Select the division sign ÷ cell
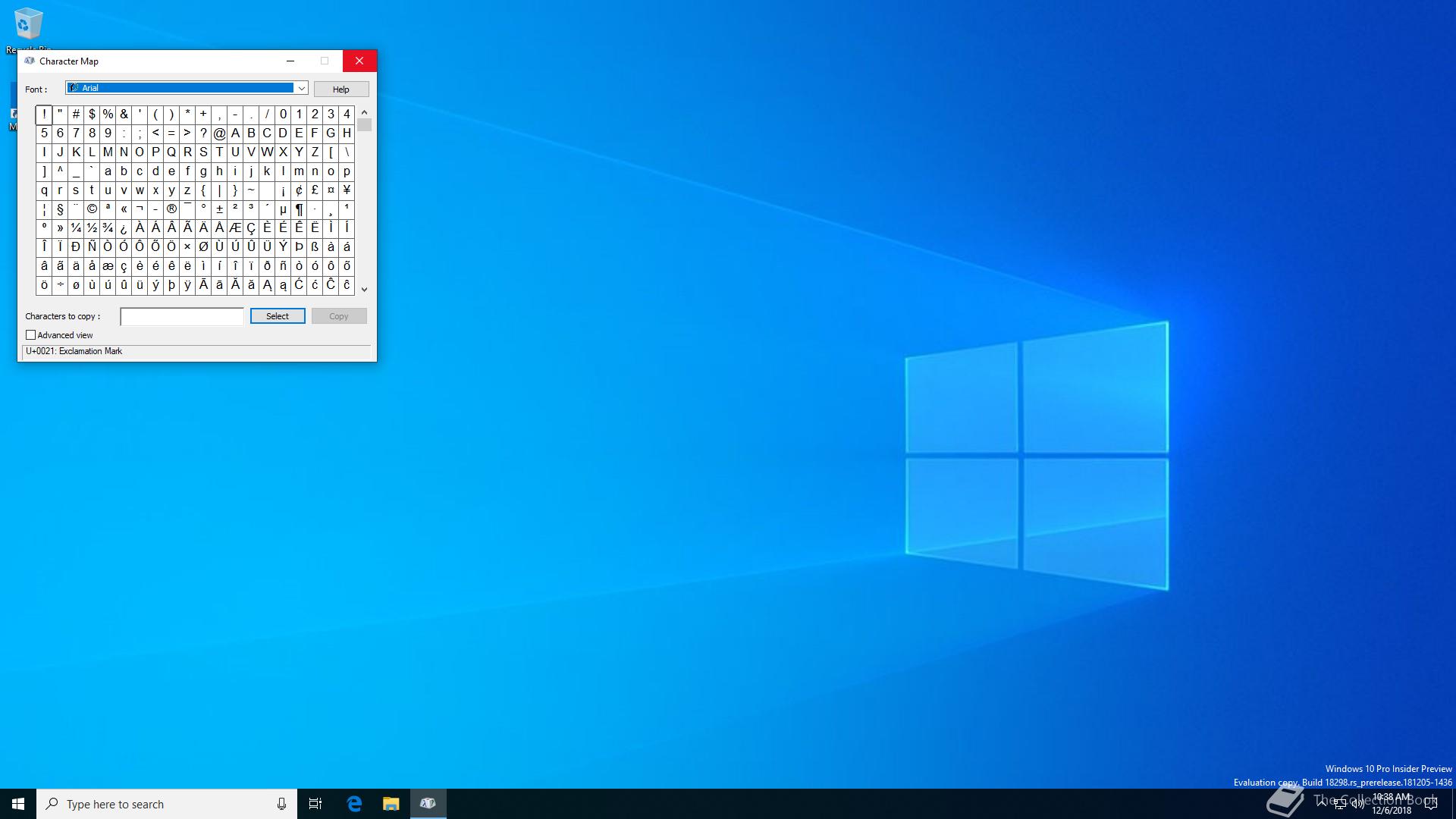Image resolution: width=1456 pixels, height=819 pixels. click(60, 285)
